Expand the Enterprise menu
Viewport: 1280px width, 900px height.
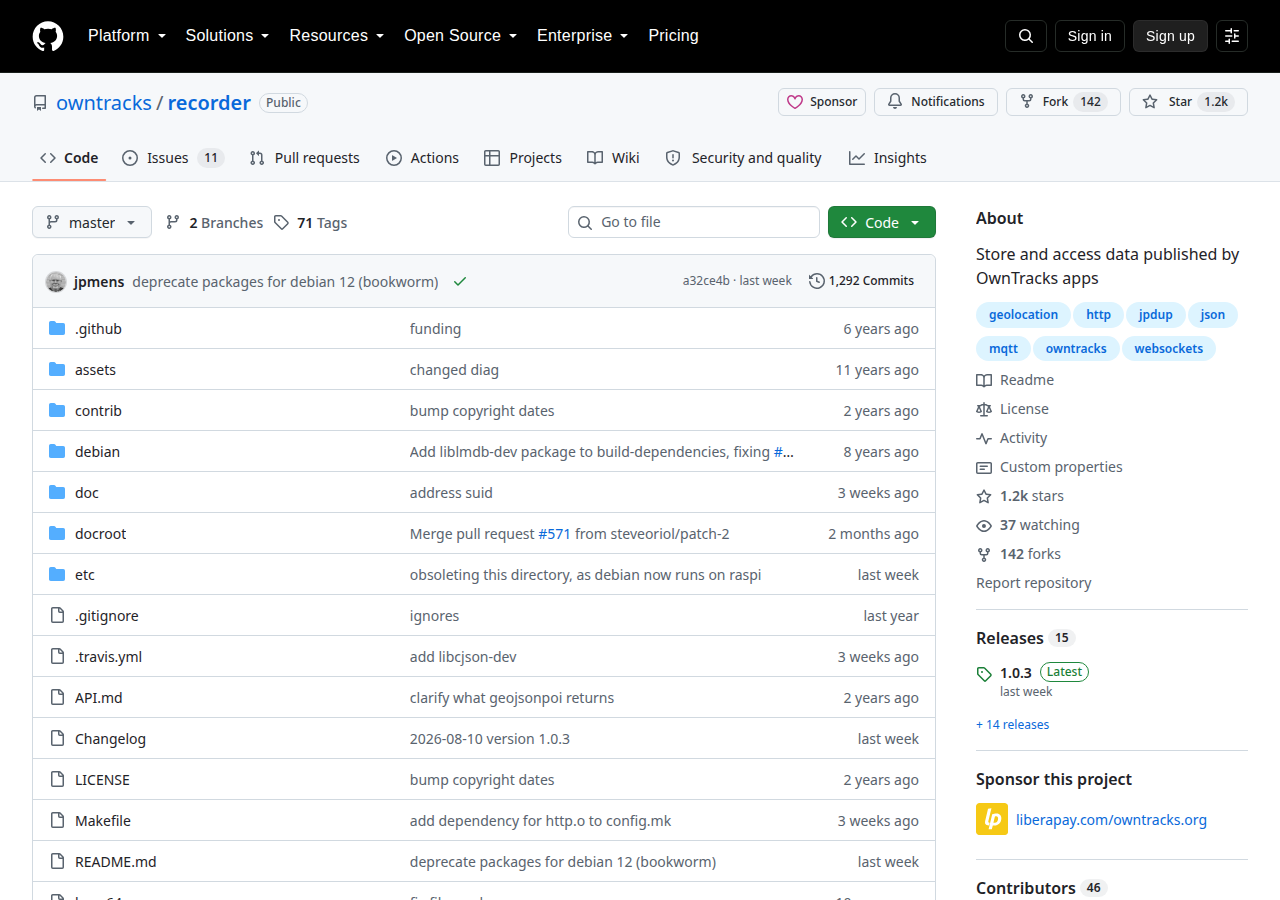[582, 36]
